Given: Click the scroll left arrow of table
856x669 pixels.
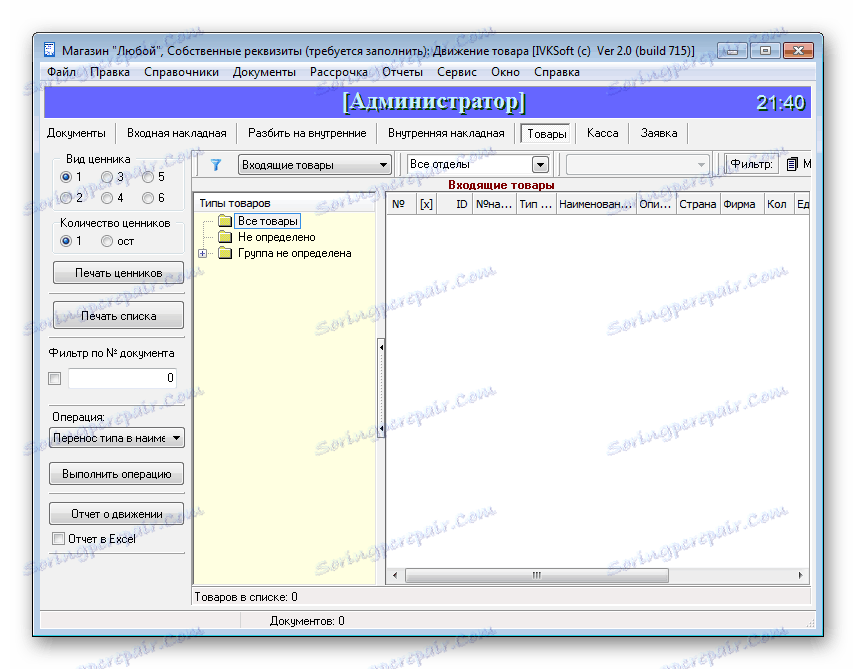Looking at the screenshot, I should pyautogui.click(x=395, y=575).
